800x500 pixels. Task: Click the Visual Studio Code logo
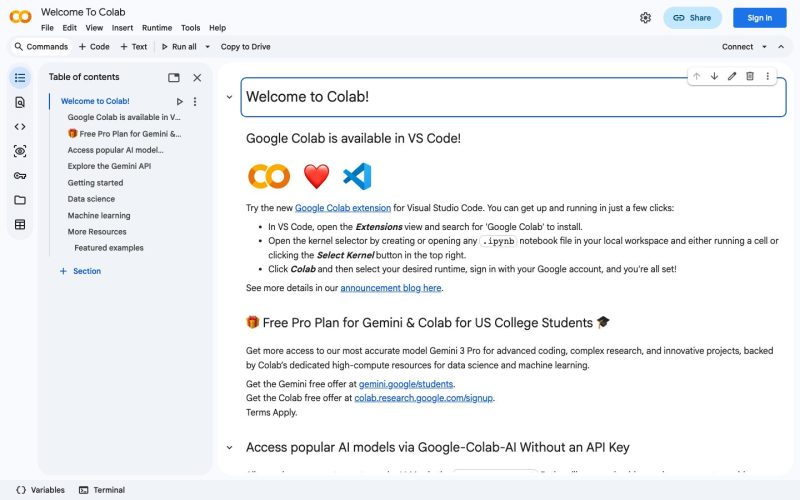pyautogui.click(x=357, y=176)
